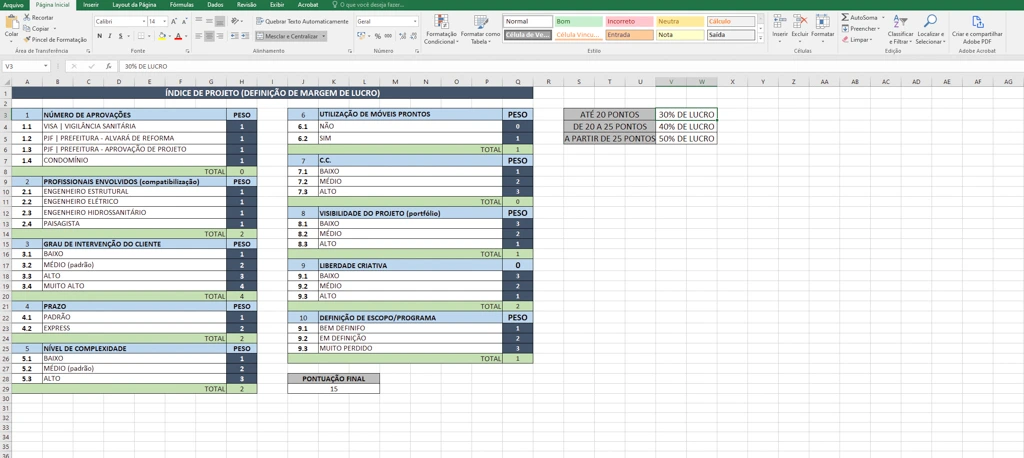The width and height of the screenshot is (1024, 458).
Task: Select the 40% DE LUCRO cell
Action: click(686, 127)
